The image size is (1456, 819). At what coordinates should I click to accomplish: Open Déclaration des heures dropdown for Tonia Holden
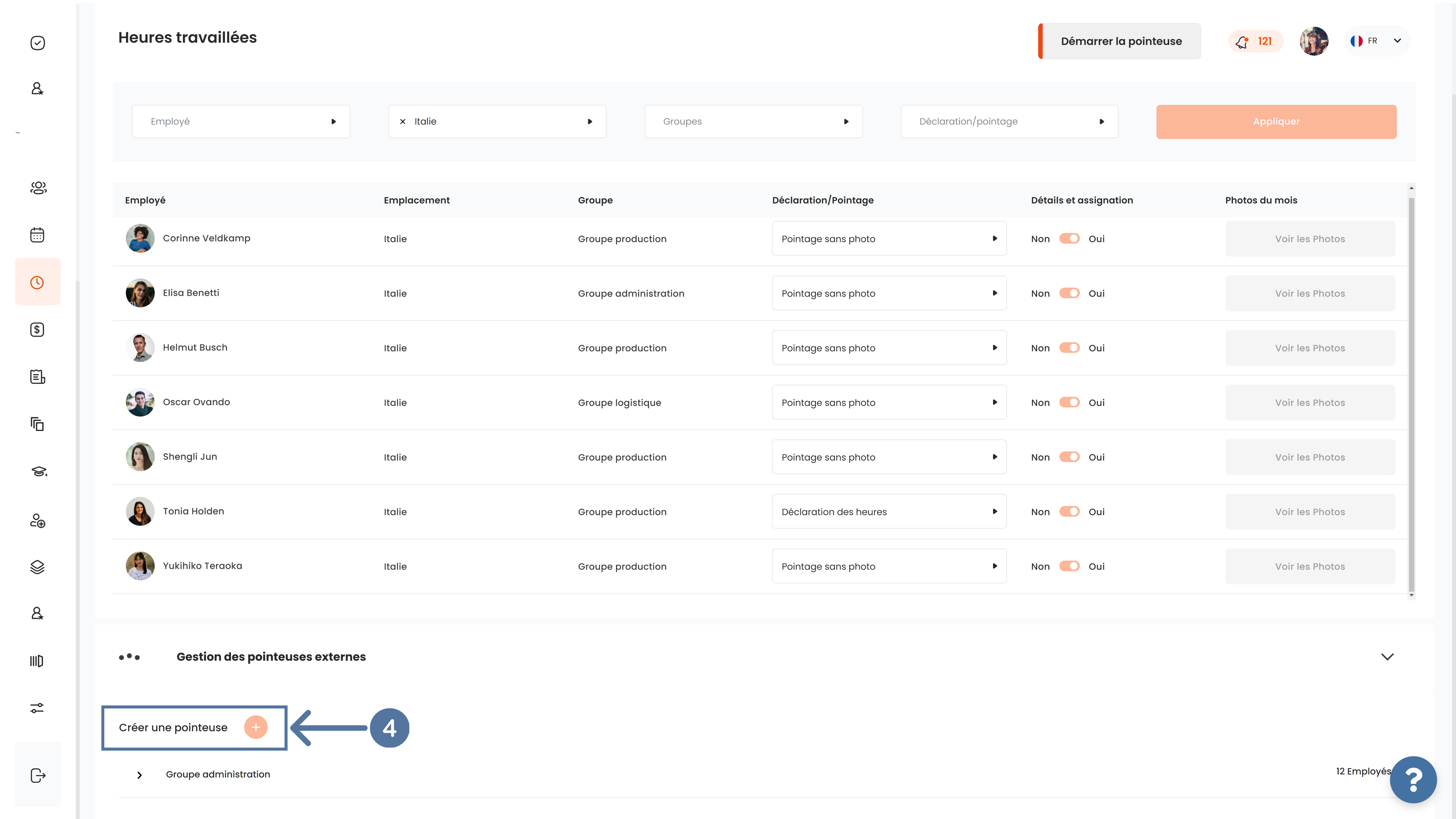tap(889, 512)
